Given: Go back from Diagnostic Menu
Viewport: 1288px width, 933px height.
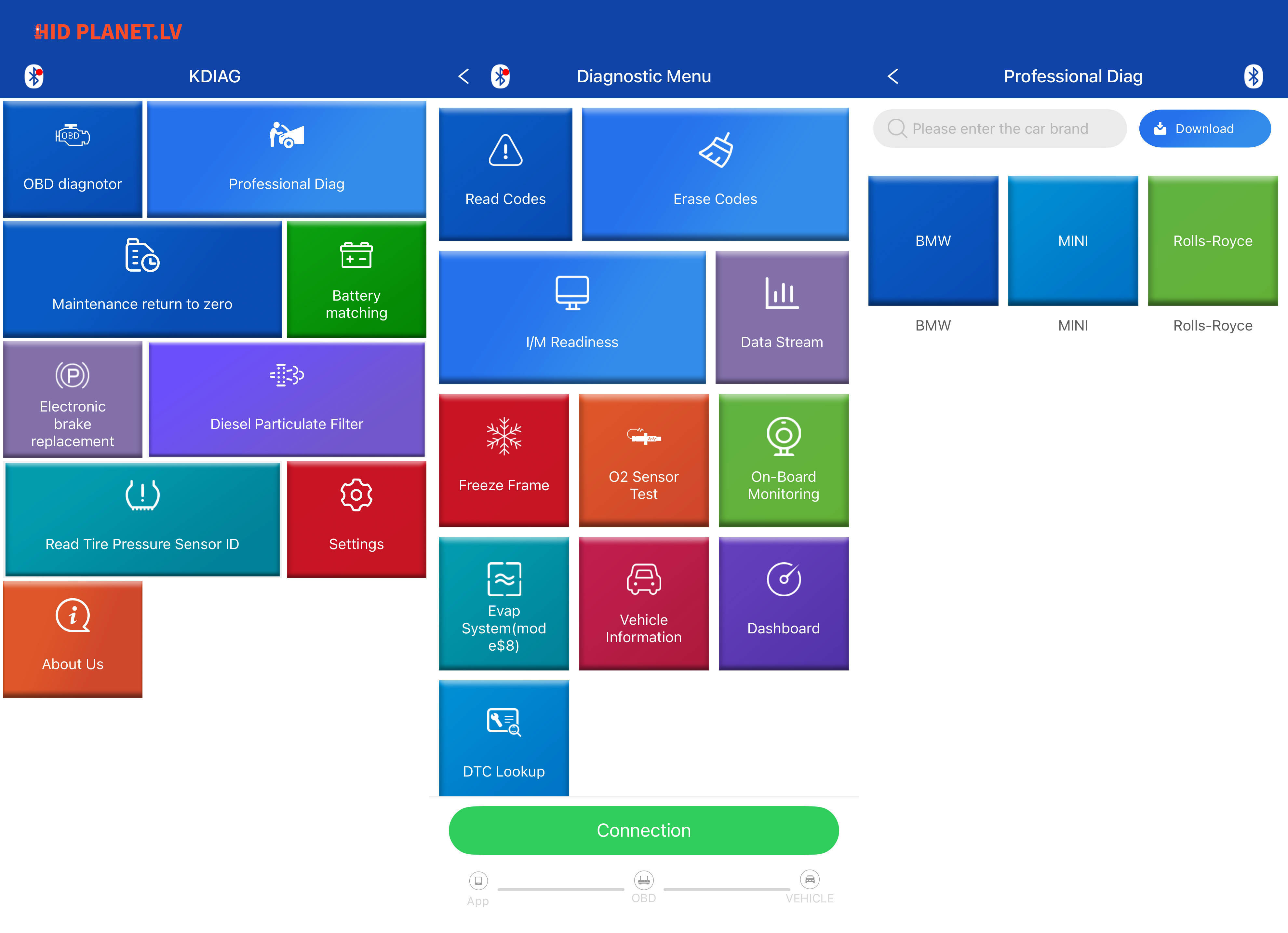Looking at the screenshot, I should (463, 76).
